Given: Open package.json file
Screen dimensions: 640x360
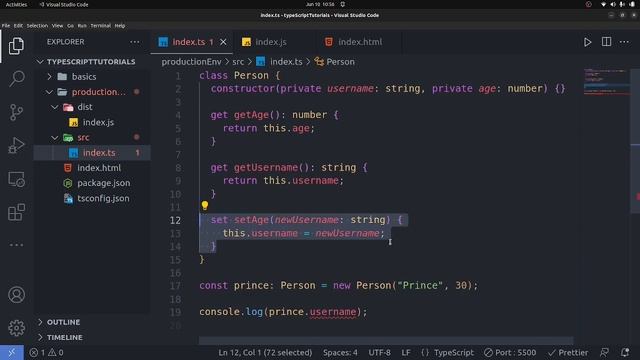Looking at the screenshot, I should point(103,183).
